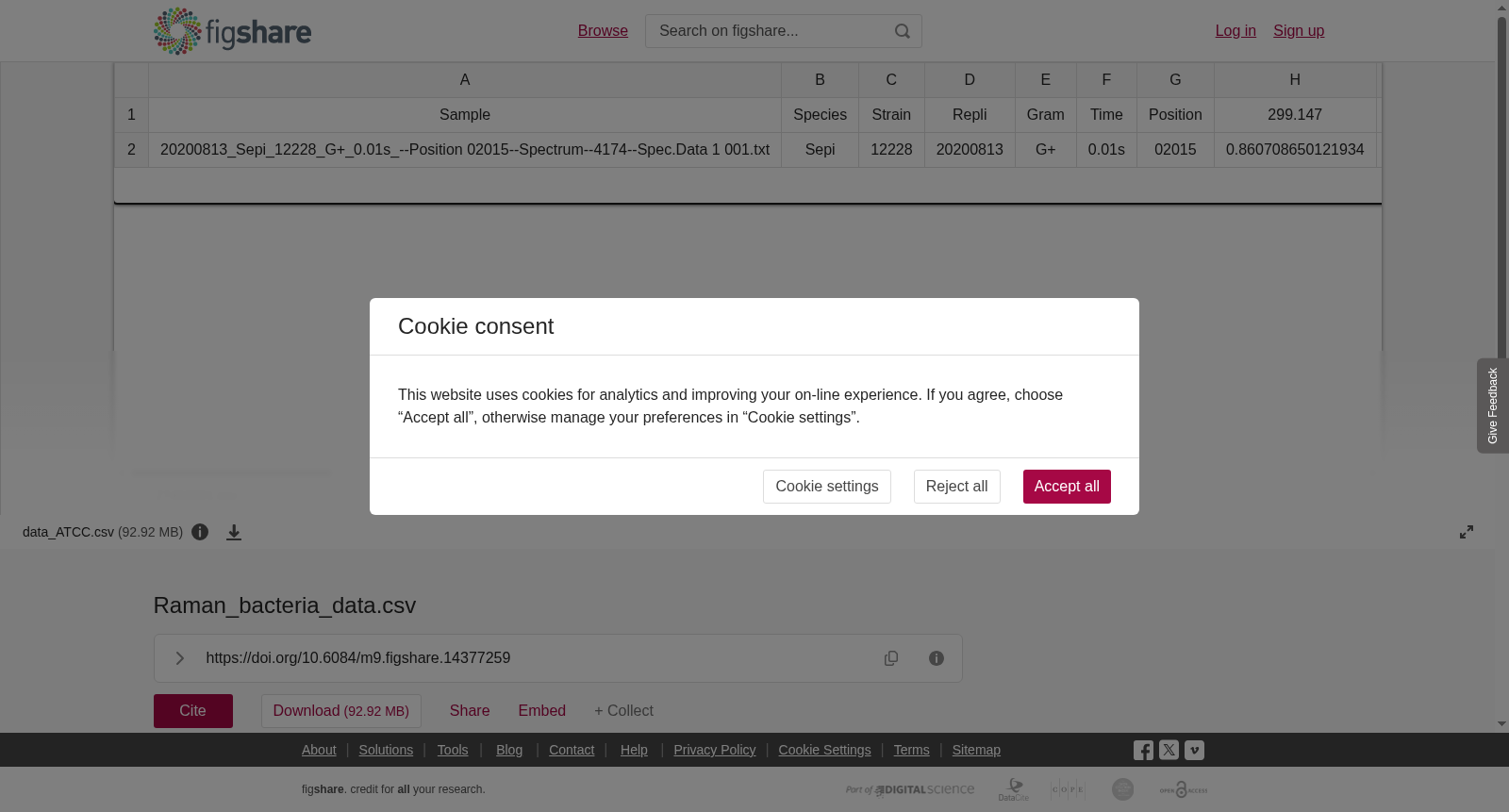The height and width of the screenshot is (812, 1509).
Task: Click the download arrow icon beside data_ATCC.csv
Action: coord(234,532)
